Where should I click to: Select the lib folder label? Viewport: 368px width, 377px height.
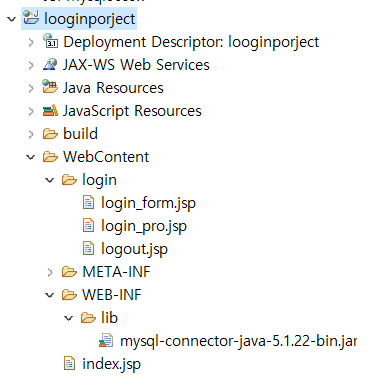pyautogui.click(x=109, y=317)
